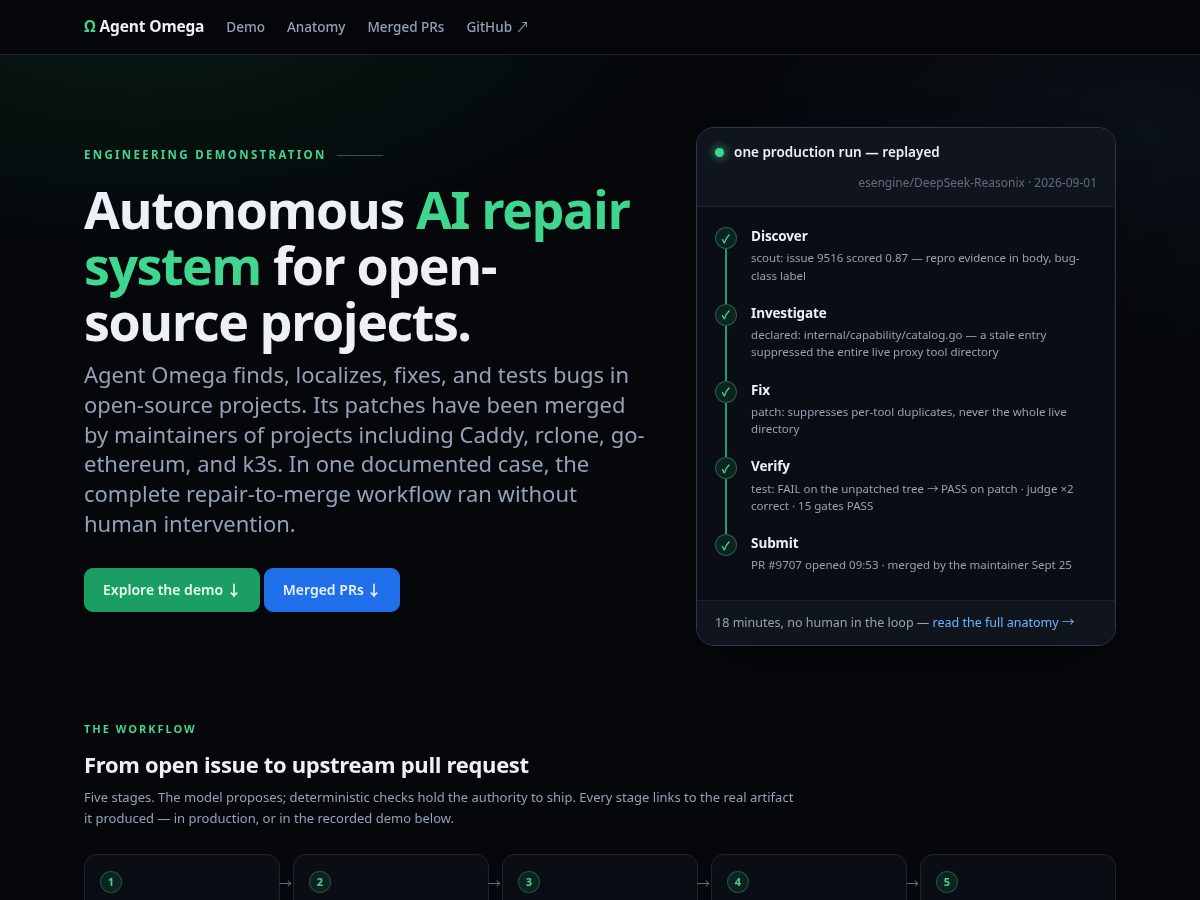Click the Submit step checkmark icon

coord(726,545)
